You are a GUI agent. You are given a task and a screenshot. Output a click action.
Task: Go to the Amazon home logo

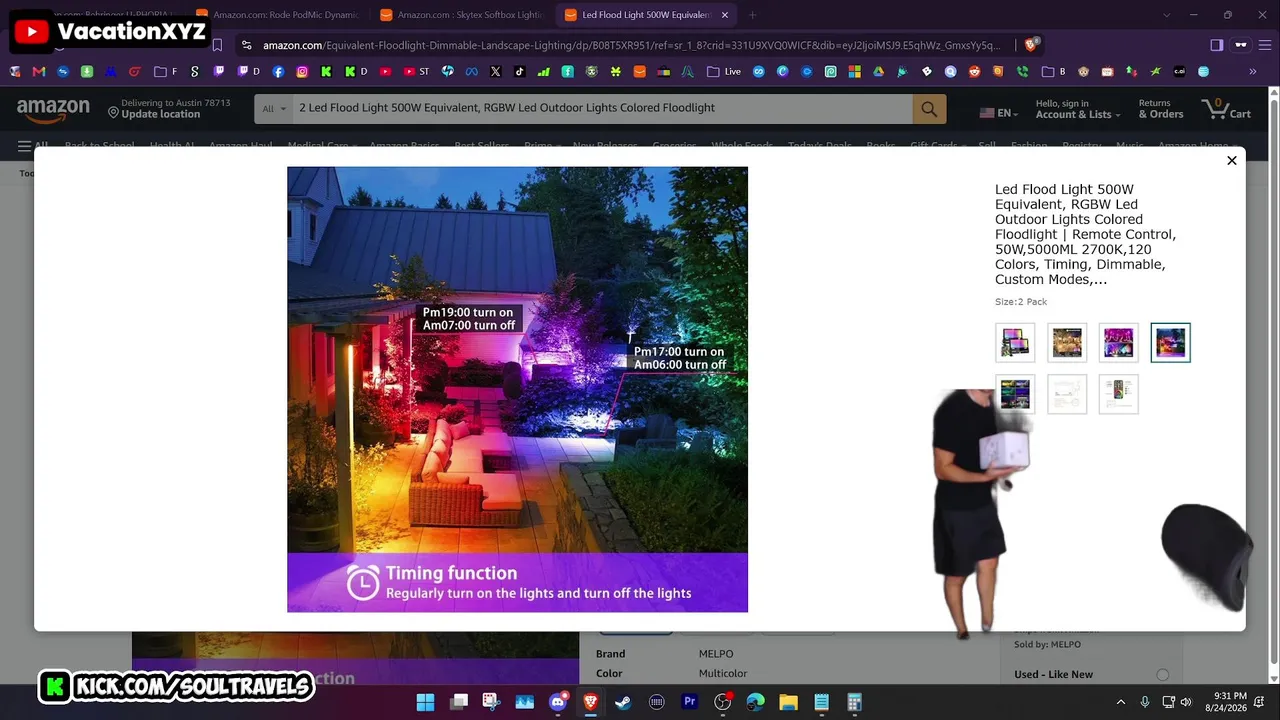(x=53, y=109)
